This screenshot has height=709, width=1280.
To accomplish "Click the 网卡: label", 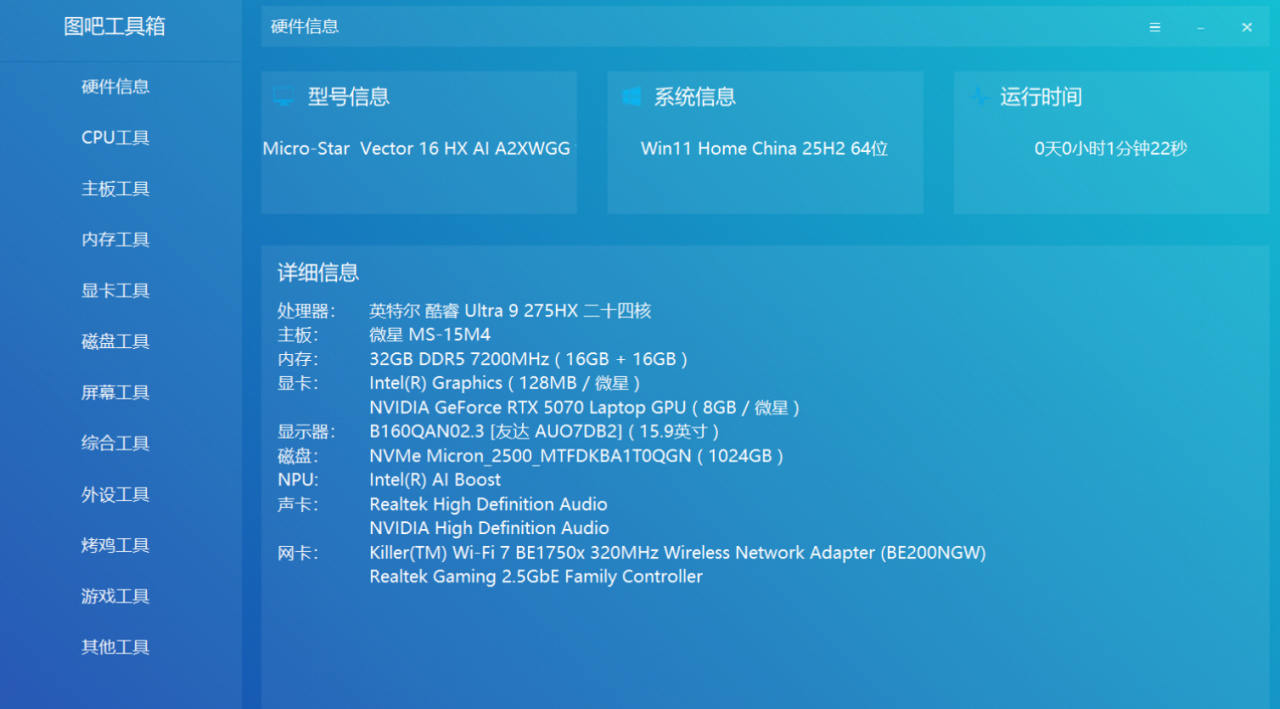I will coord(297,553).
